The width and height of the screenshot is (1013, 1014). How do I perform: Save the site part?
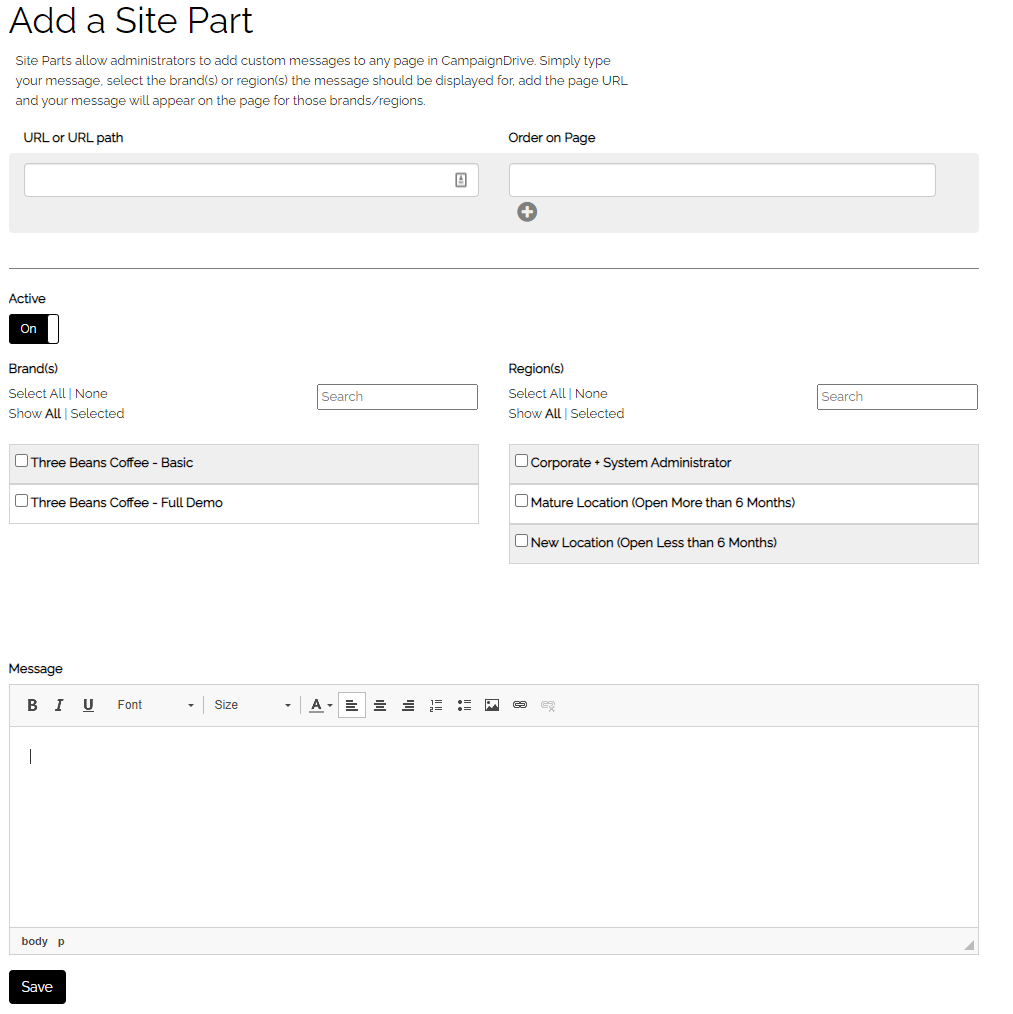[37, 987]
